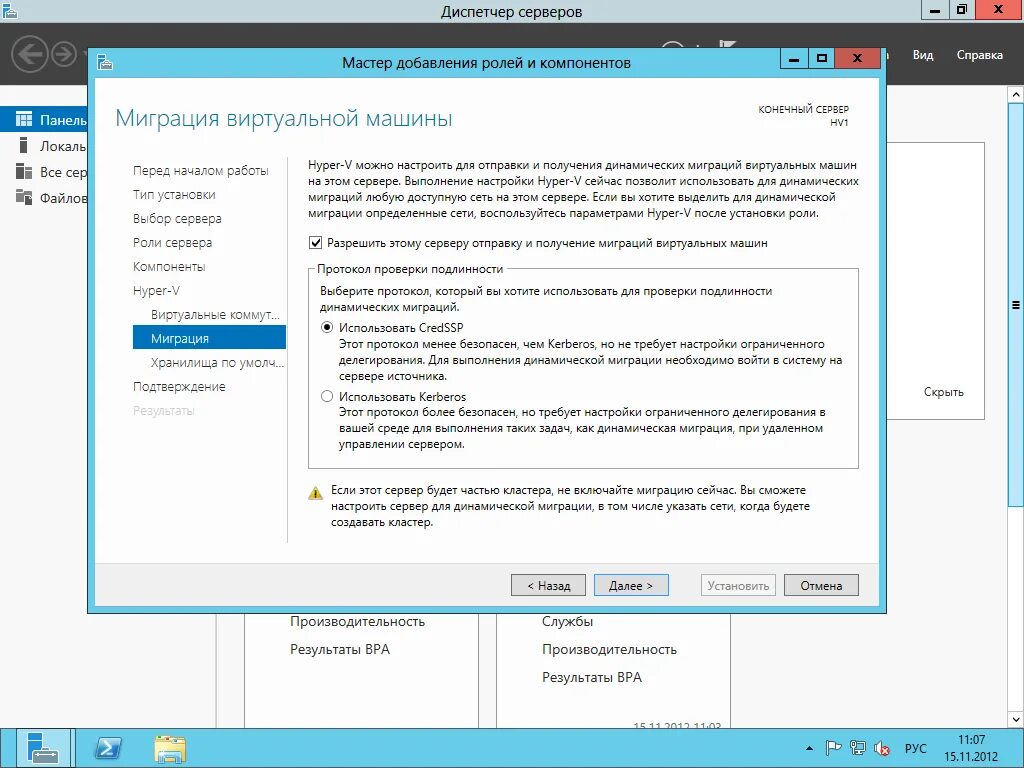
Task: Minimize the roles wizard window
Action: click(x=794, y=59)
